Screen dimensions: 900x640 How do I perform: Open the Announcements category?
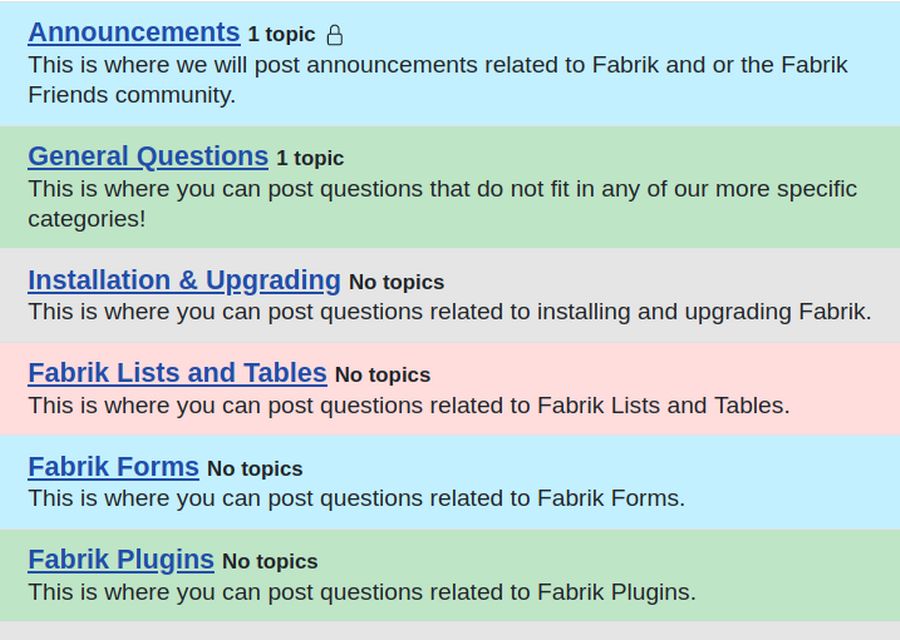(x=134, y=32)
